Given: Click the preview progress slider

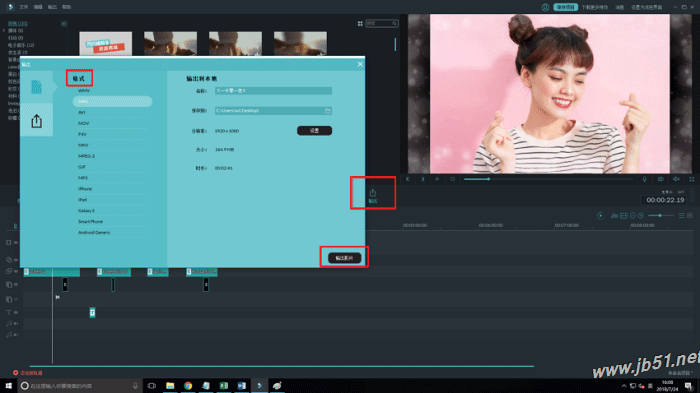Looking at the screenshot, I should click(548, 179).
